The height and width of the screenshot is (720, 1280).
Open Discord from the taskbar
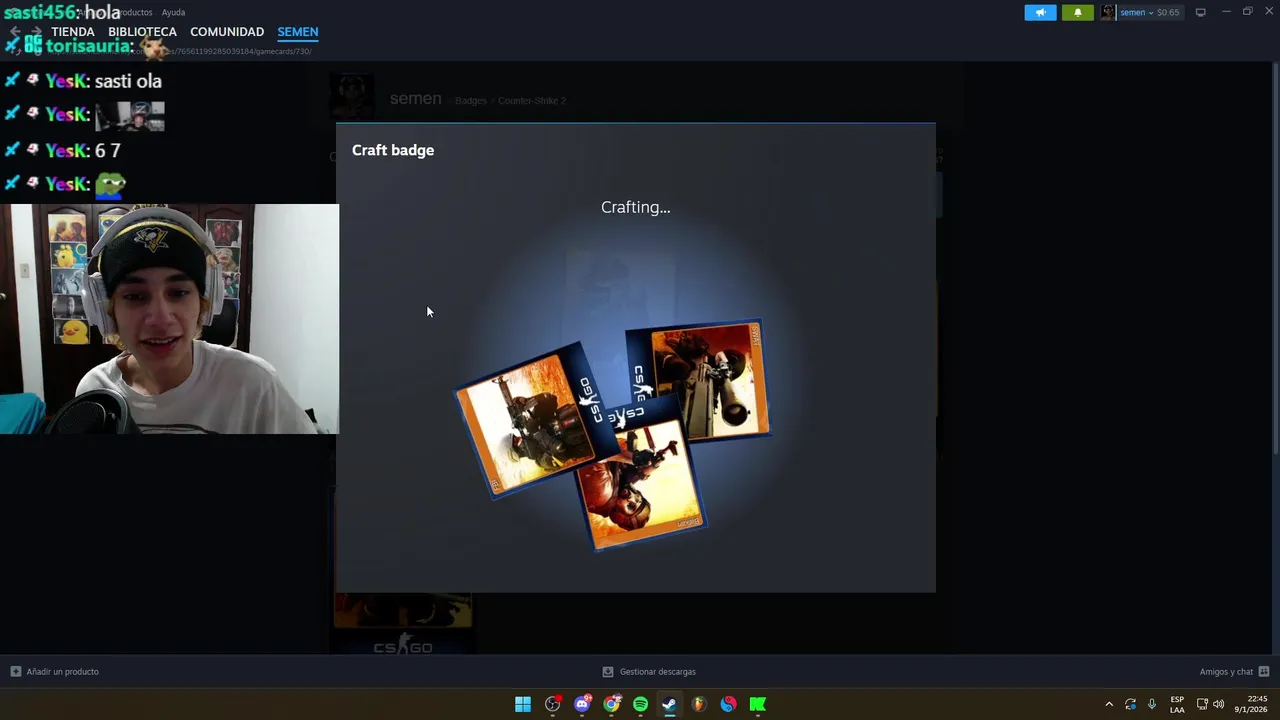(x=582, y=704)
